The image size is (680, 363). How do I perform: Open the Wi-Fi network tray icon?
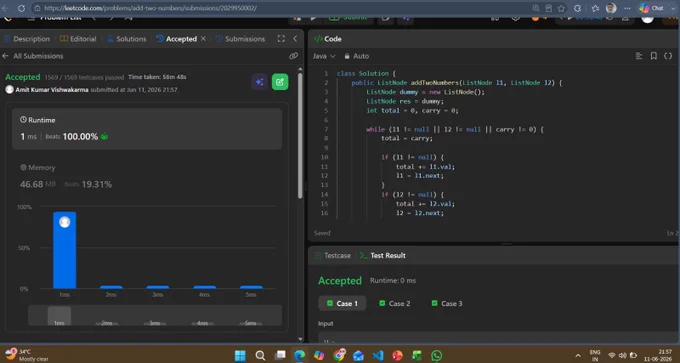[x=611, y=356]
